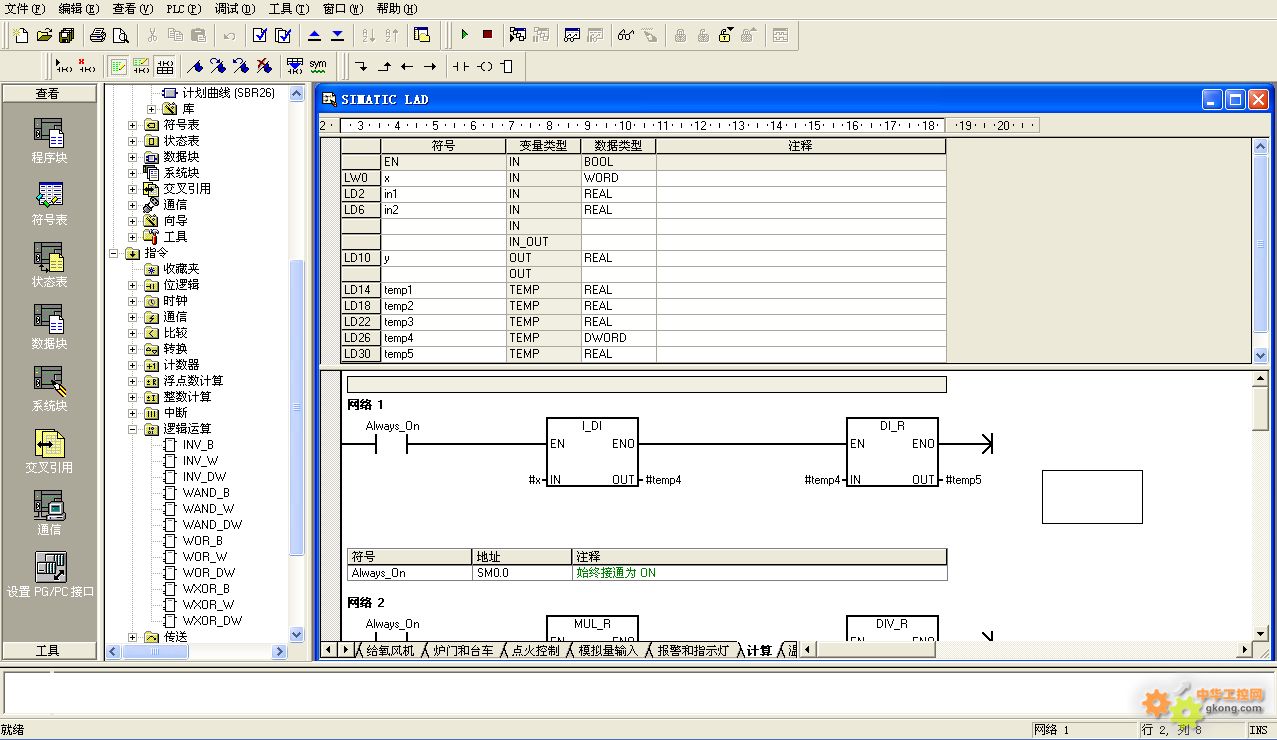Open the 工具(T) menu
Screen dimensions: 1277x740
tap(289, 9)
